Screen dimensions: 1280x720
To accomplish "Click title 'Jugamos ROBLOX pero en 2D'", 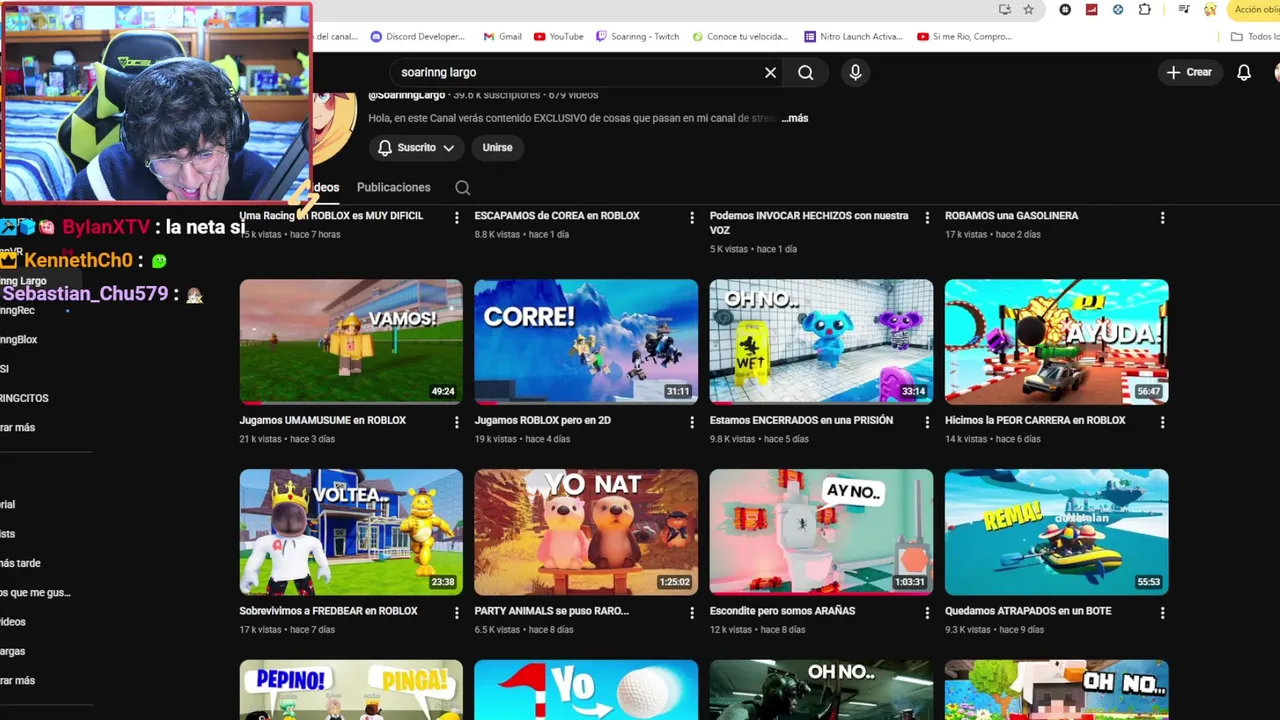I will point(542,420).
